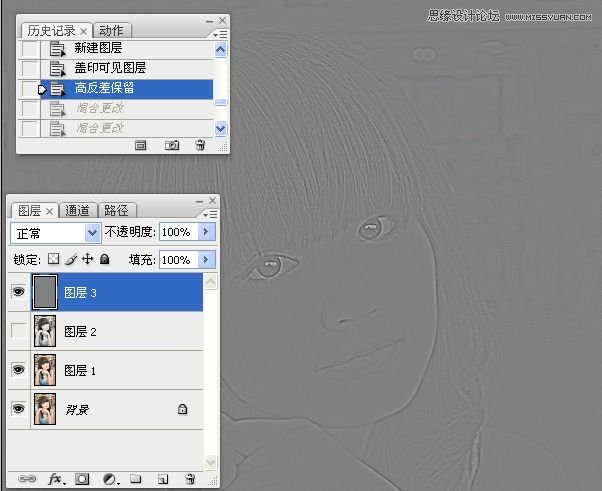Expand the 不透明度 opacity slider arrow

point(205,232)
